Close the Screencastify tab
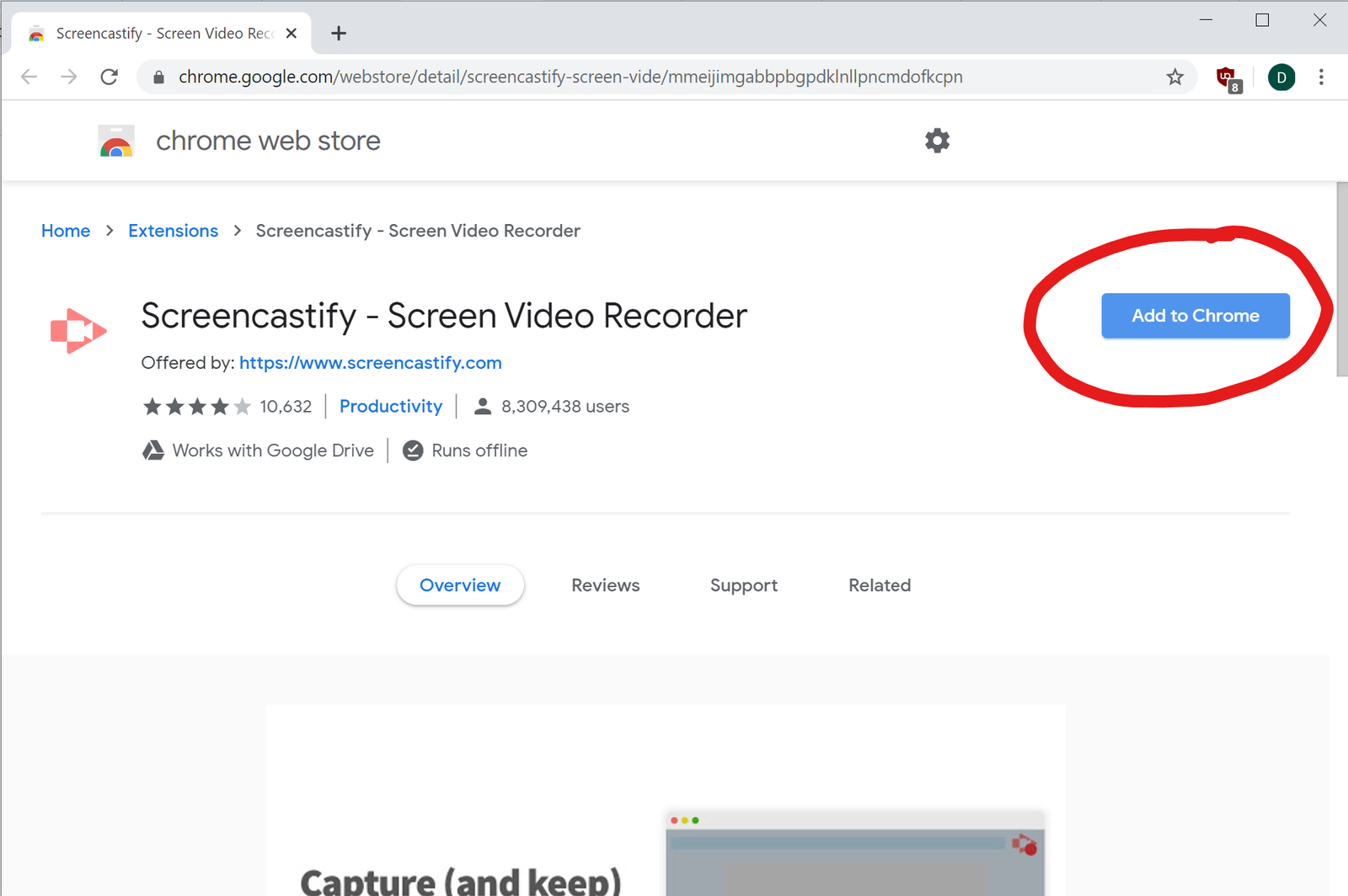Viewport: 1348px width, 896px height. click(292, 34)
